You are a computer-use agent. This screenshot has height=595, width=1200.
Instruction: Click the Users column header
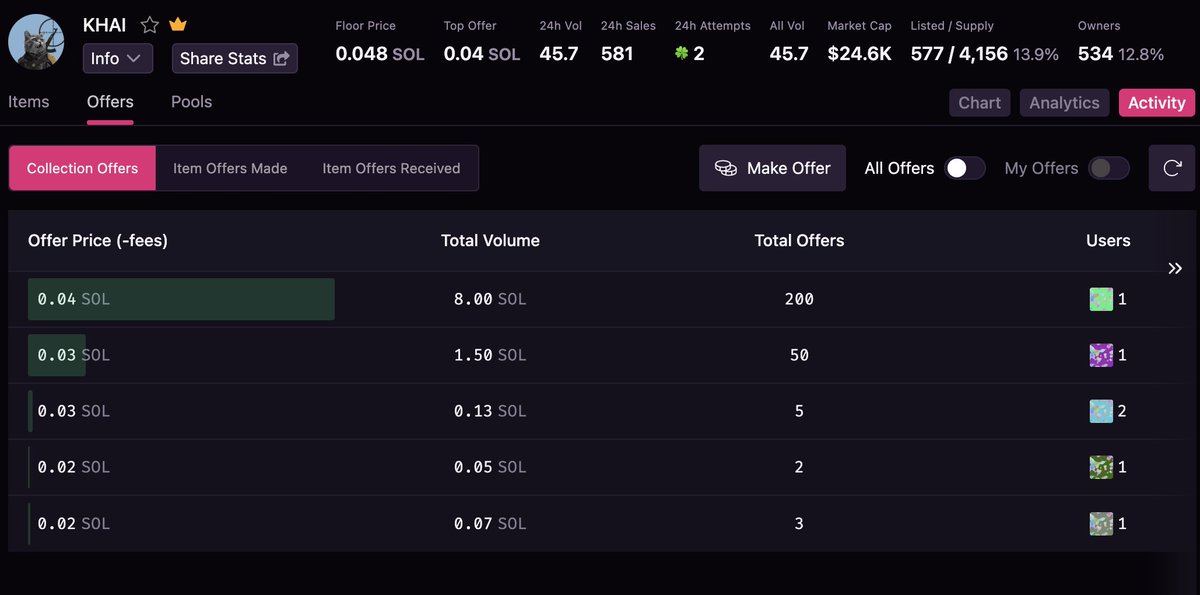click(1108, 240)
